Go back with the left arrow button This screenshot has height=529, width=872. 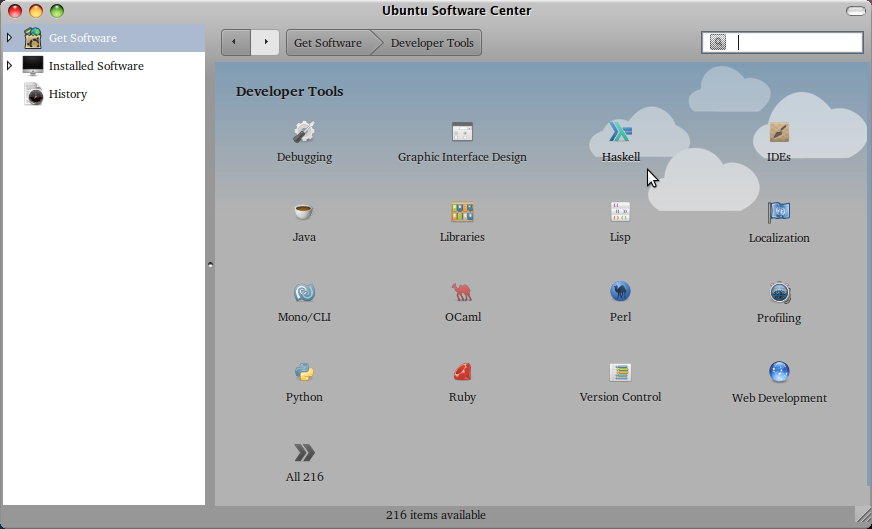pos(236,42)
